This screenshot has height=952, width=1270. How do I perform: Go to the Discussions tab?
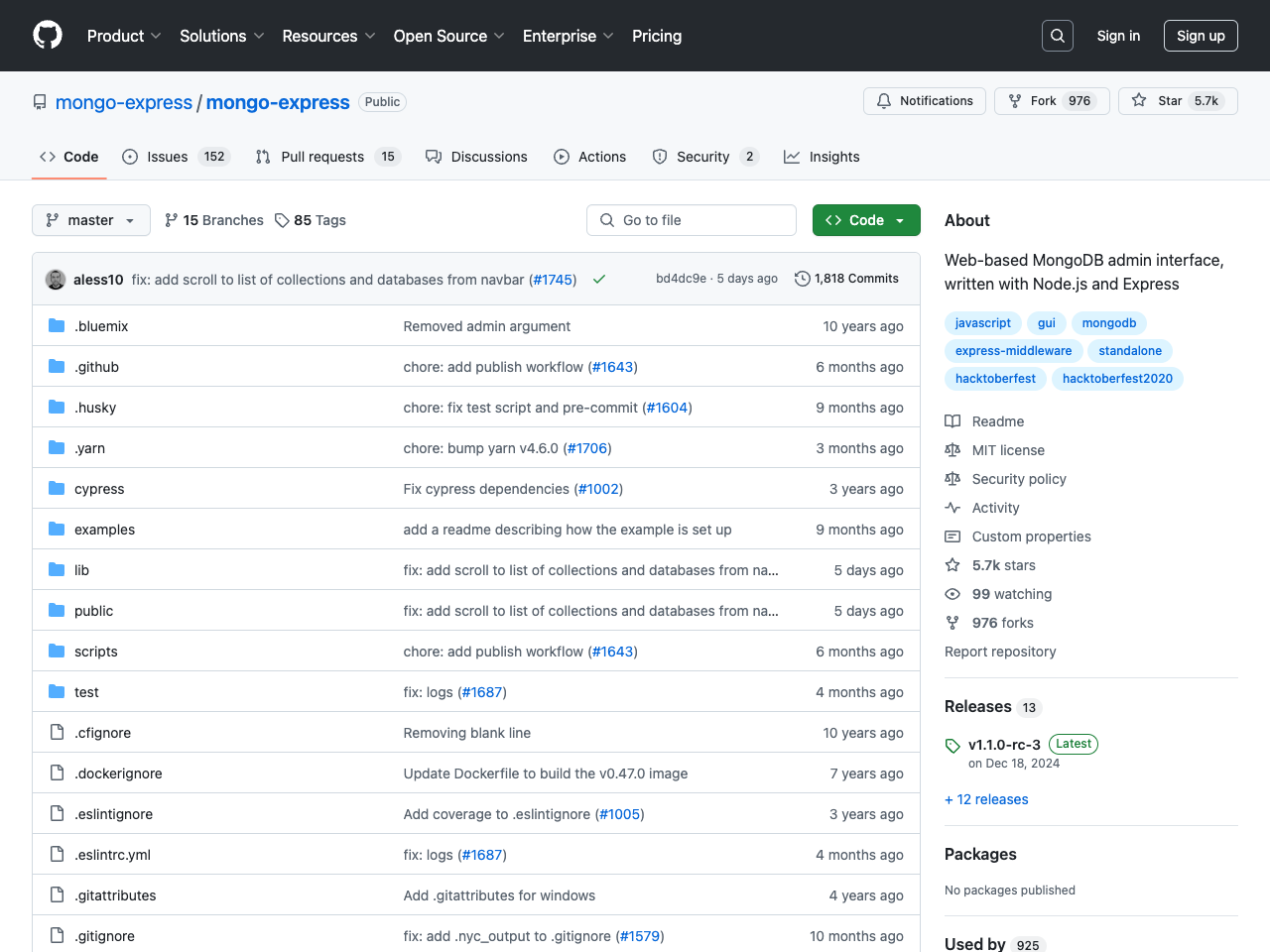coord(476,157)
